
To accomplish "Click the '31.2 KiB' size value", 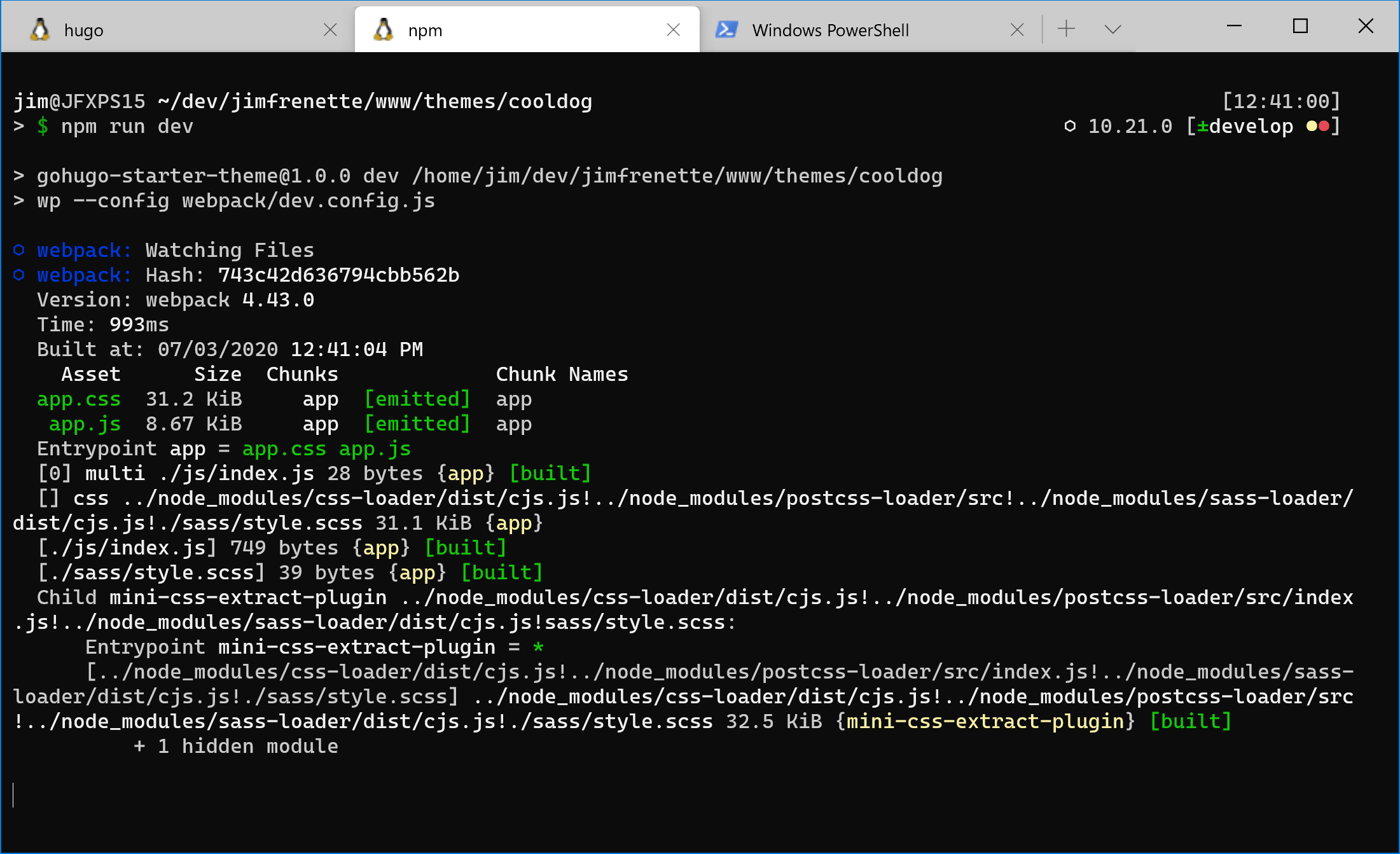I will coord(194,399).
